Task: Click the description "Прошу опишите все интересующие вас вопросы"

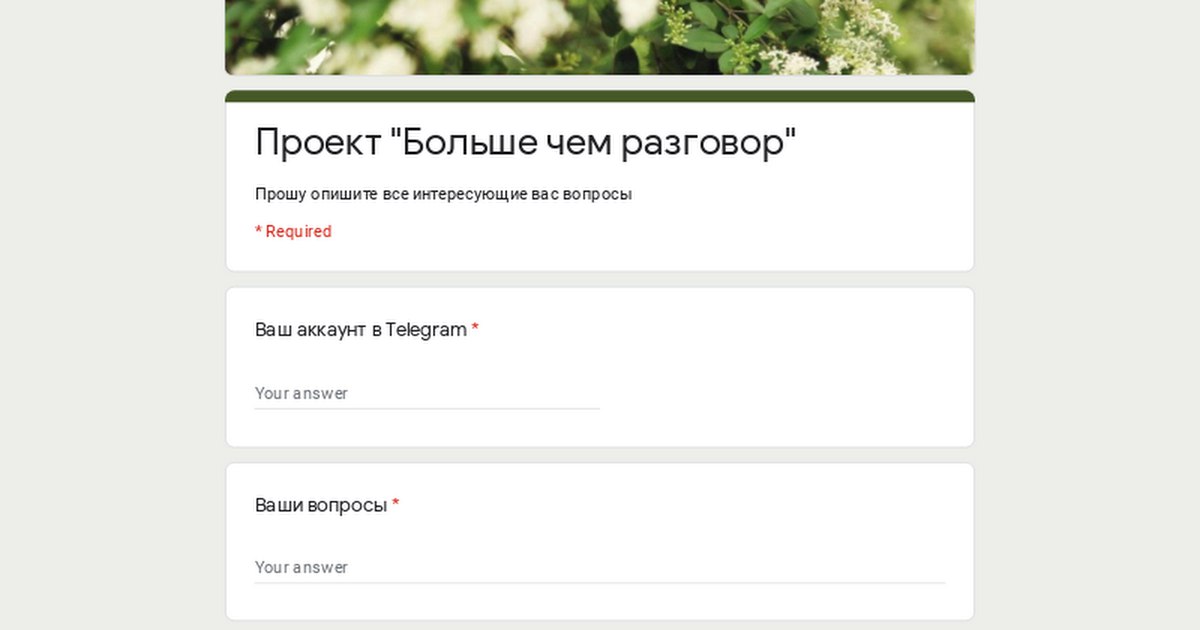Action: point(443,194)
